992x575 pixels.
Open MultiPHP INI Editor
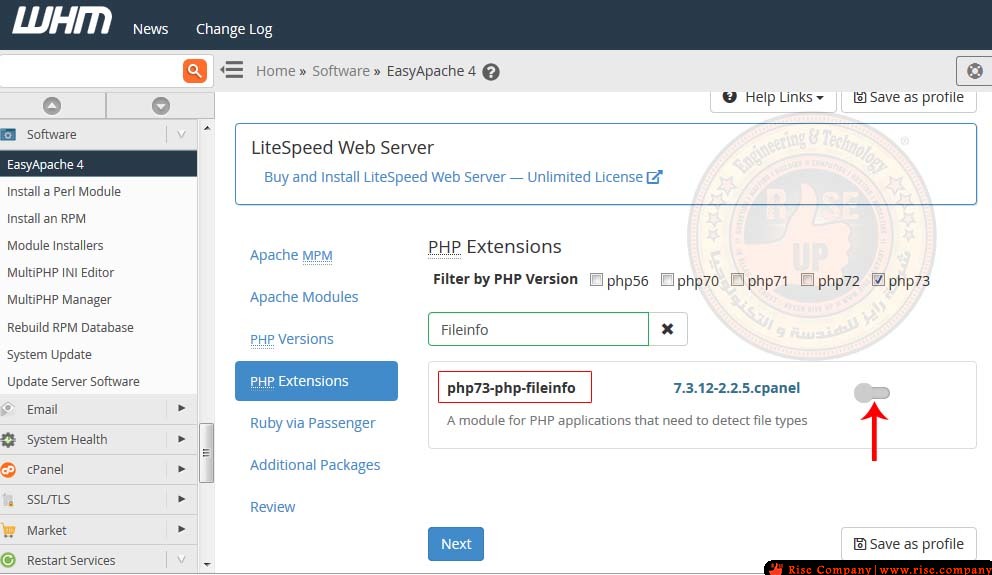tap(61, 273)
